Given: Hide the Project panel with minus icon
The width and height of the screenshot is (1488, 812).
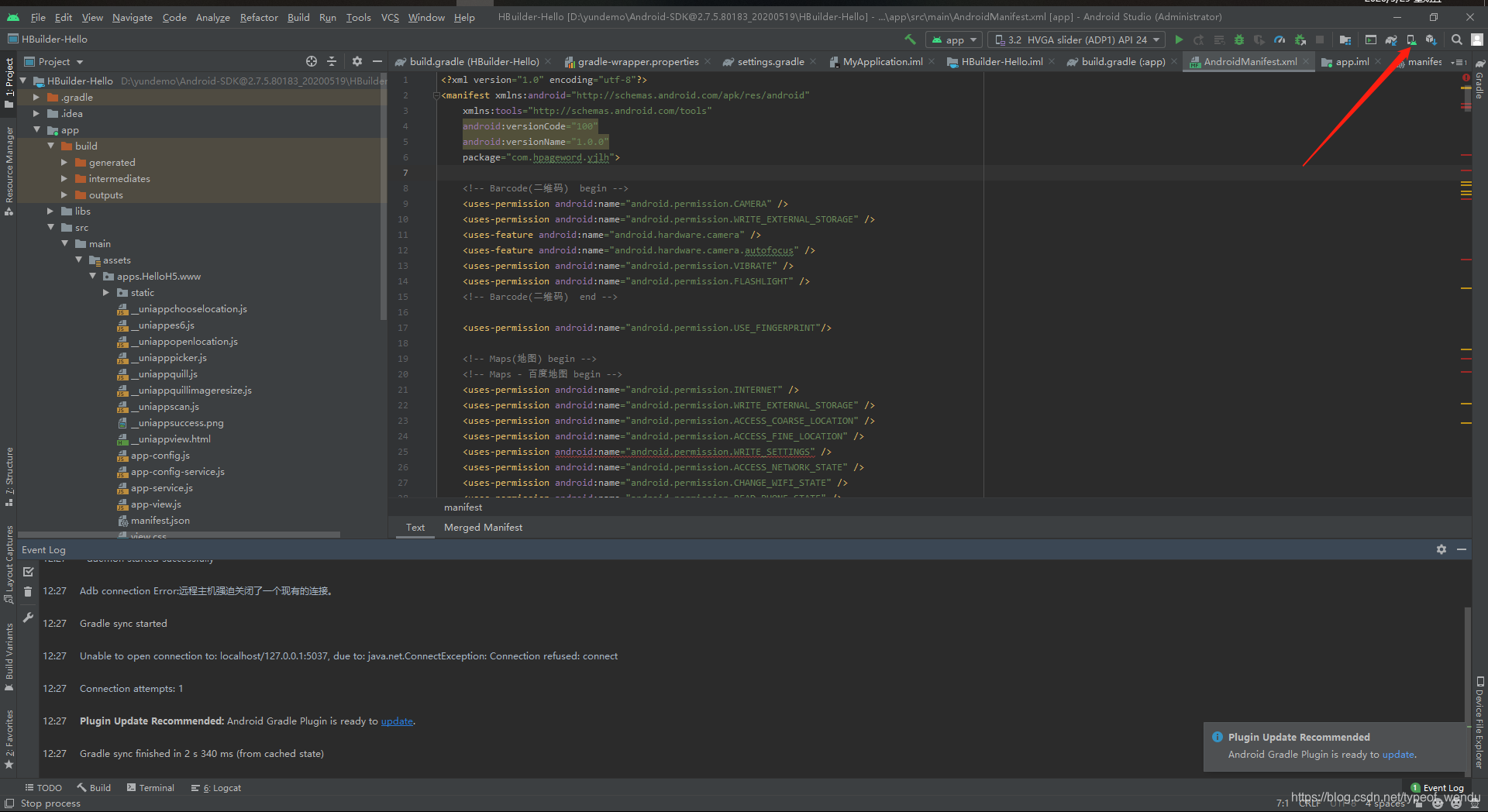Looking at the screenshot, I should click(x=377, y=61).
